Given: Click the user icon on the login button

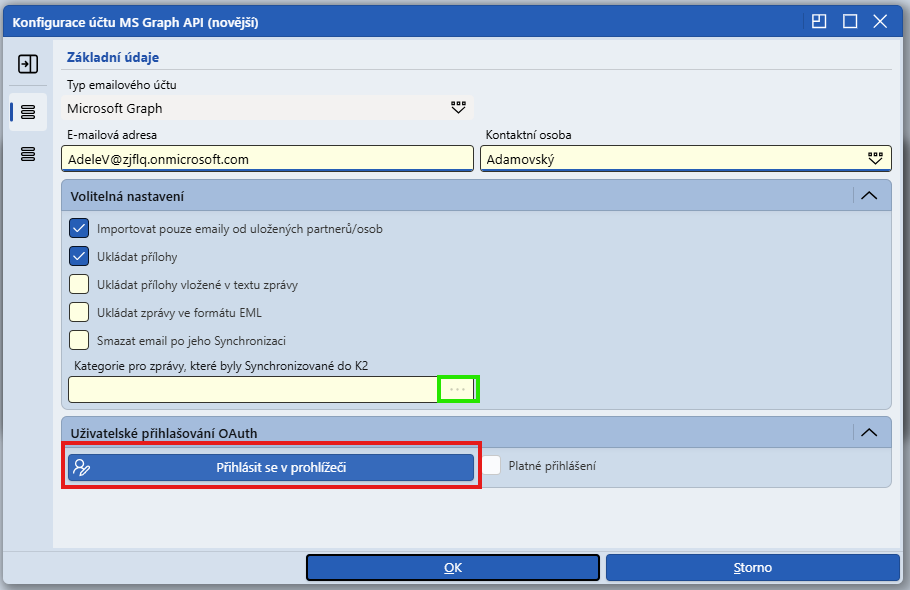Looking at the screenshot, I should click(82, 468).
